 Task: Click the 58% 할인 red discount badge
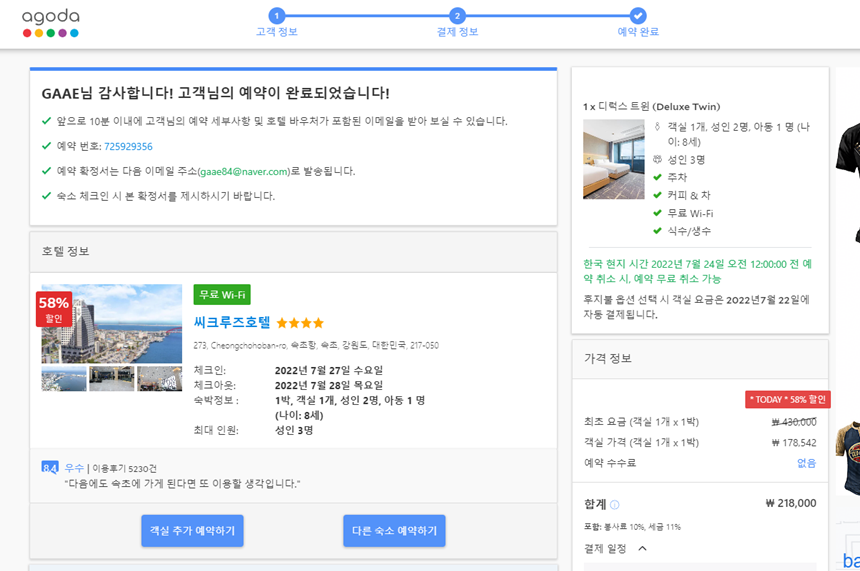click(54, 309)
